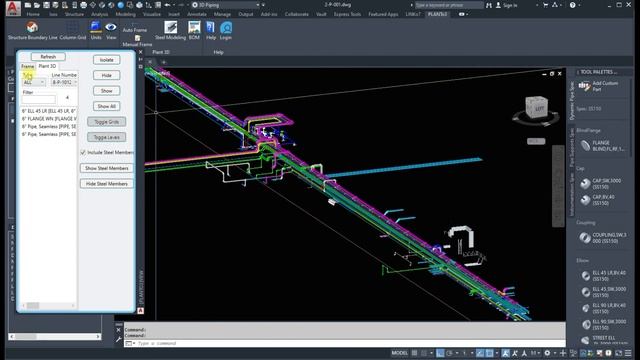Select the PLANTe3 ribbon tab
Screen dimensions: 640x360
[438, 14]
